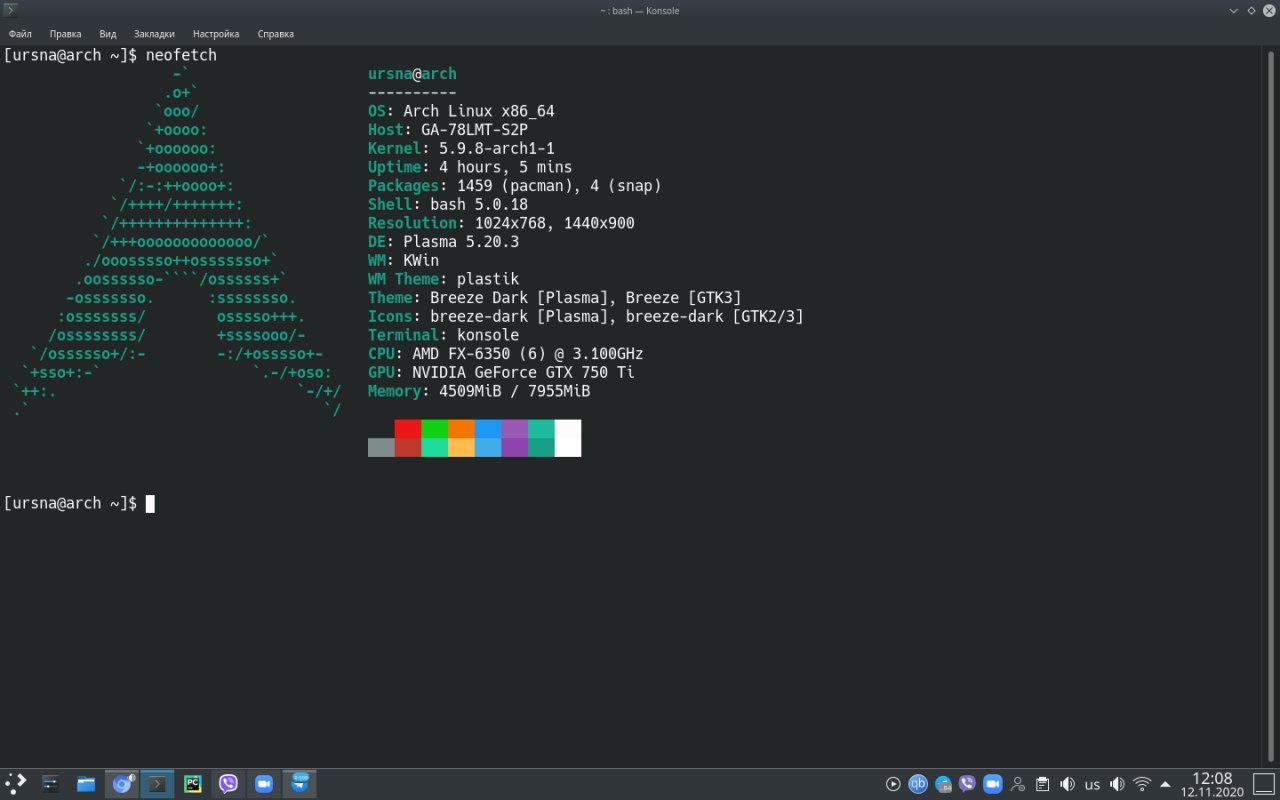Open the Application Launcher on the panel
The height and width of the screenshot is (800, 1280).
click(x=16, y=784)
